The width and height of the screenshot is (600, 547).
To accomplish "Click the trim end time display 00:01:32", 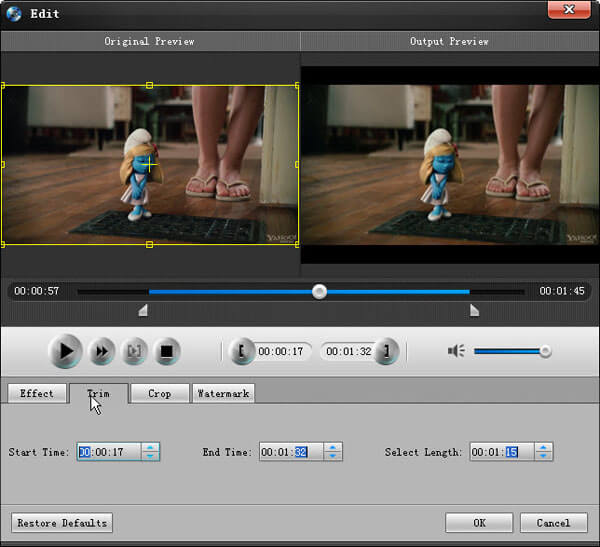I will tap(349, 351).
